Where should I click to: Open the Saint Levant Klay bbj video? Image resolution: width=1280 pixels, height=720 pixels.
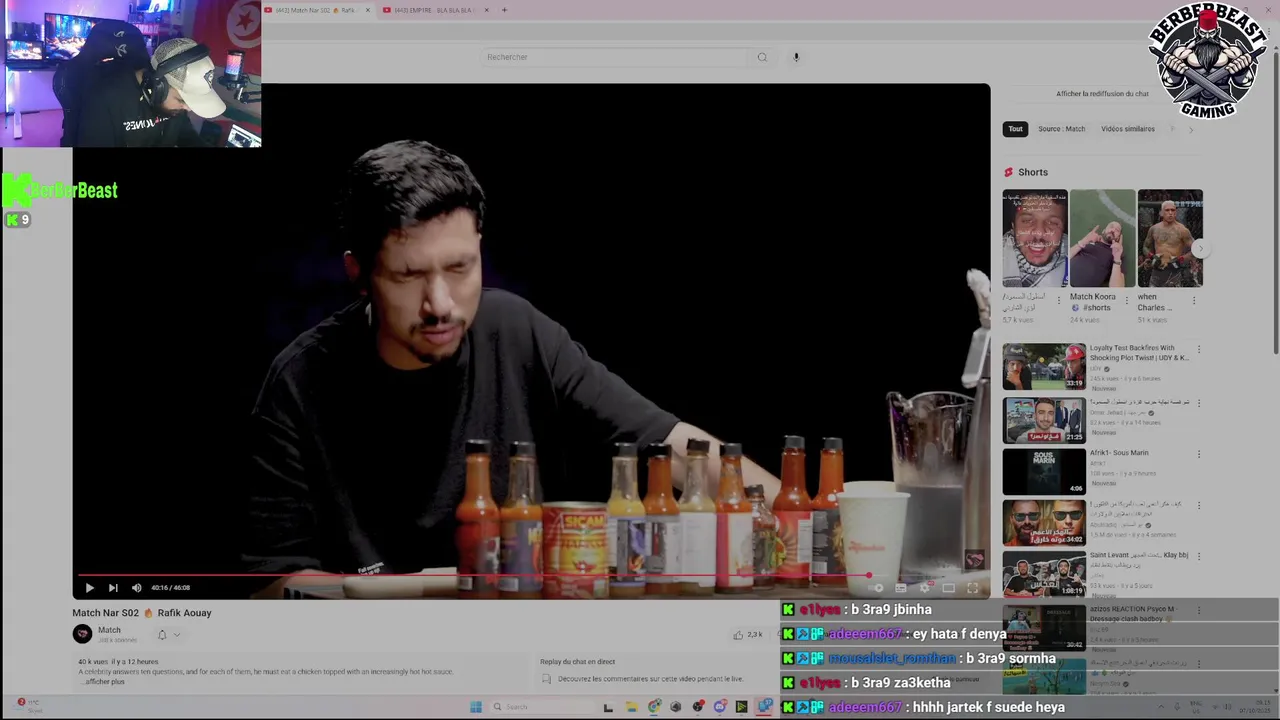coord(1044,574)
